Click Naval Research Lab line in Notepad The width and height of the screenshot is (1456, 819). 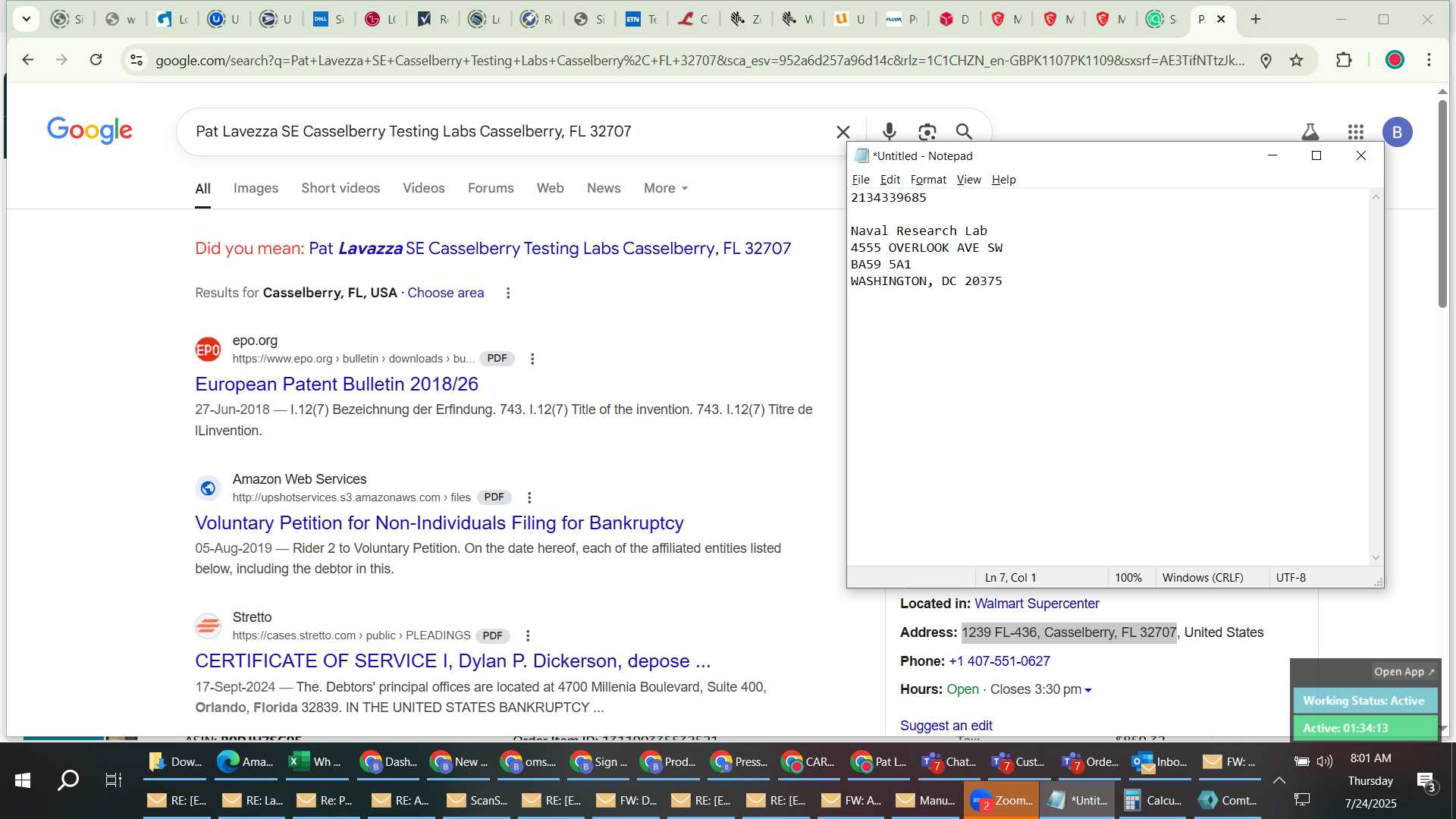(918, 231)
